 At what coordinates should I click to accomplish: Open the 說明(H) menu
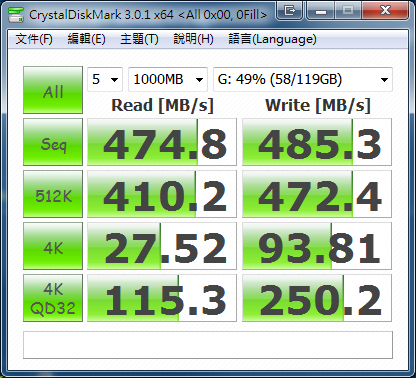click(193, 39)
